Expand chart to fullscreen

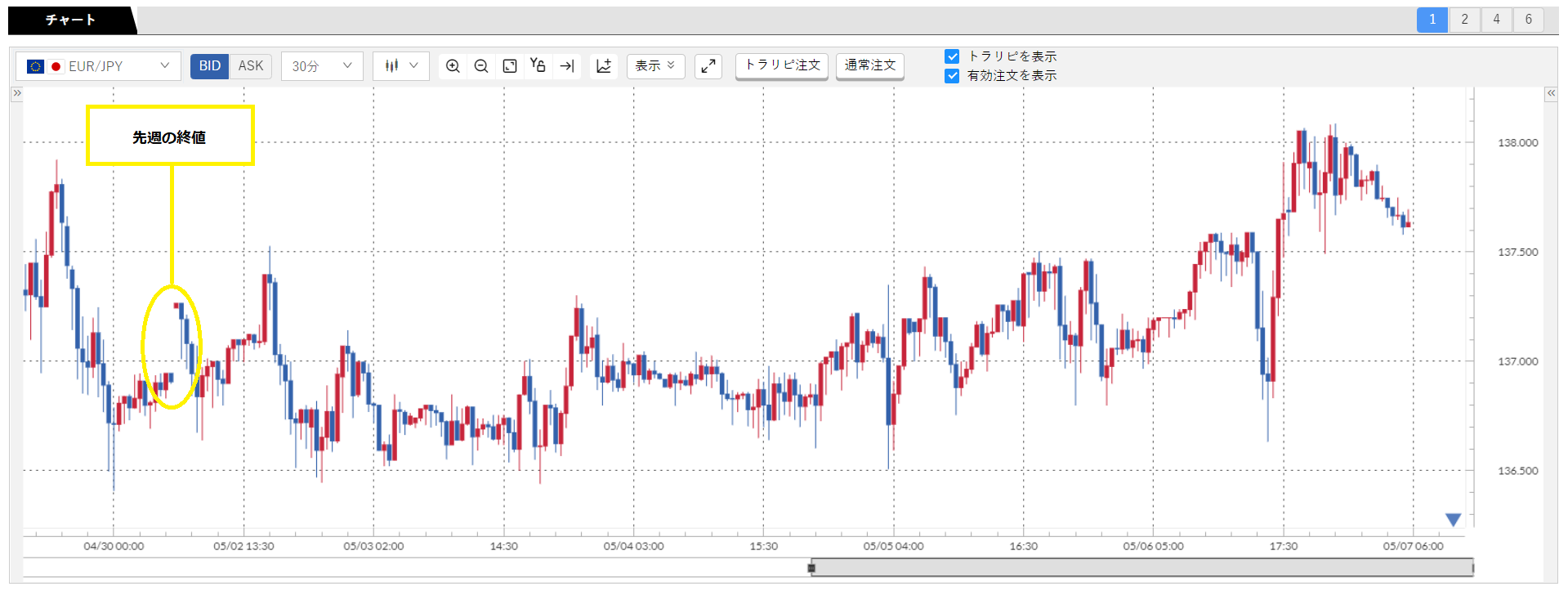[708, 66]
